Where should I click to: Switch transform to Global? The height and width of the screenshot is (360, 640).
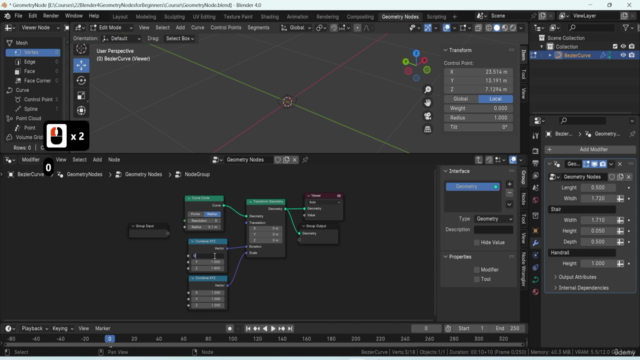point(460,99)
